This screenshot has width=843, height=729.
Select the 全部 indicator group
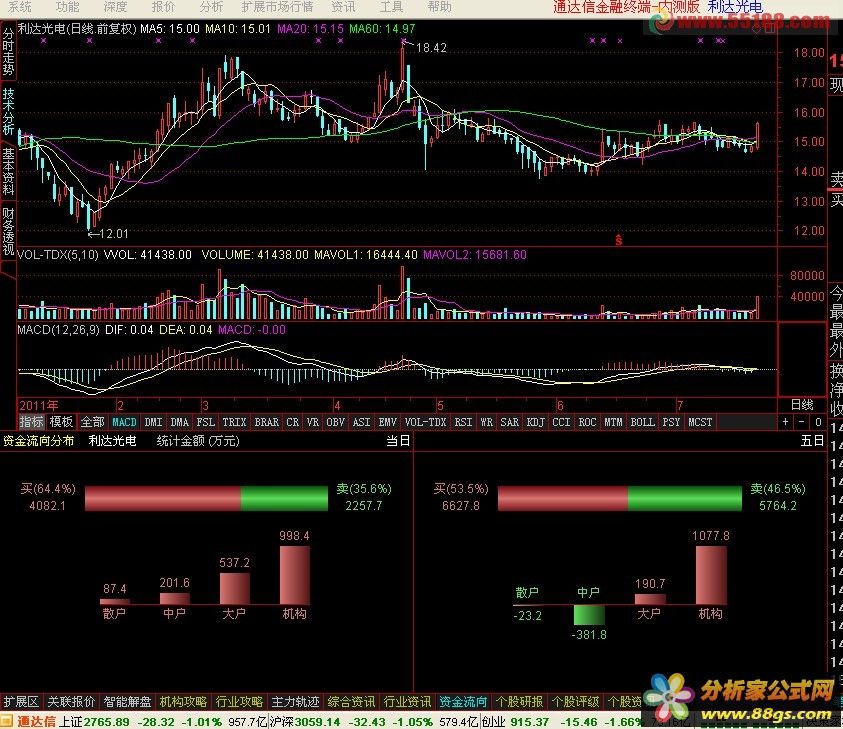click(92, 422)
